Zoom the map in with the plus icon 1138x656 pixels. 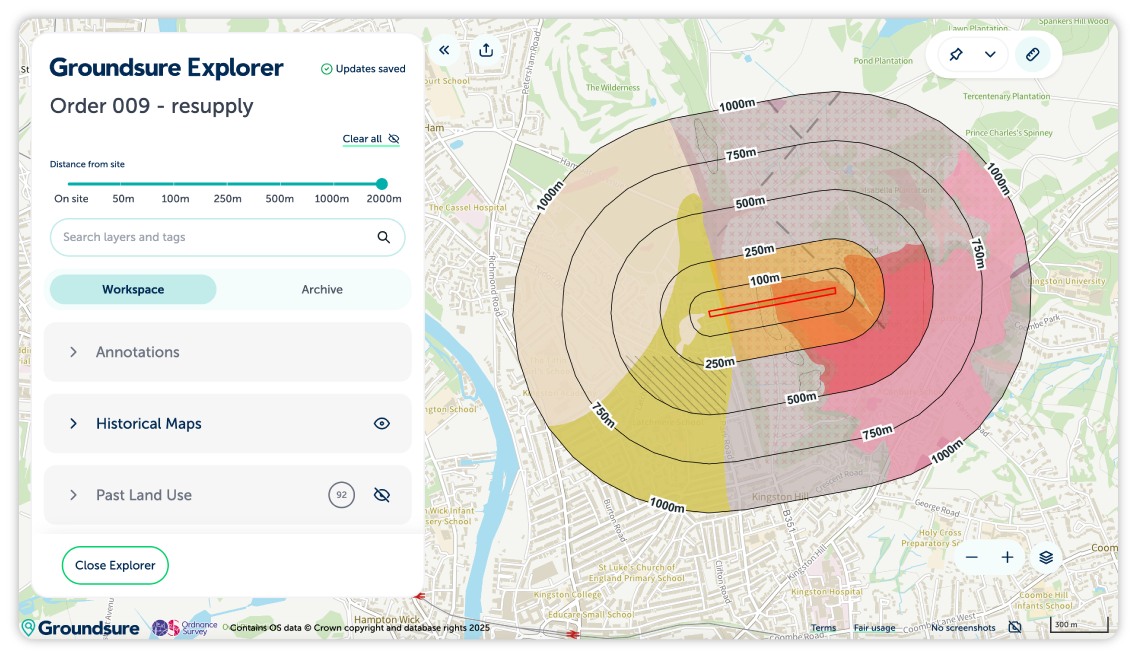1007,557
